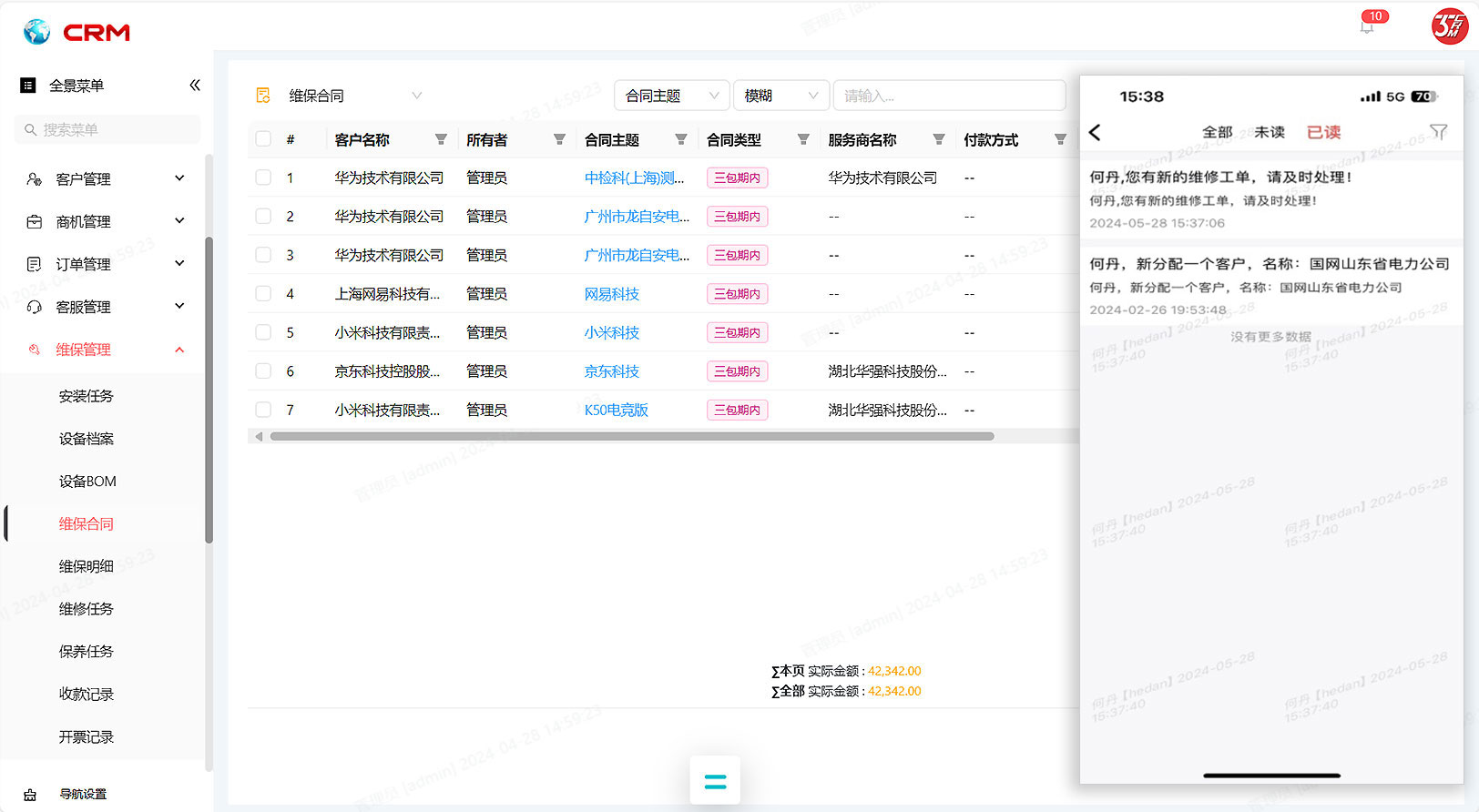Click the search magnifier in 搜索菜单
The width and height of the screenshot is (1479, 812).
(x=31, y=130)
